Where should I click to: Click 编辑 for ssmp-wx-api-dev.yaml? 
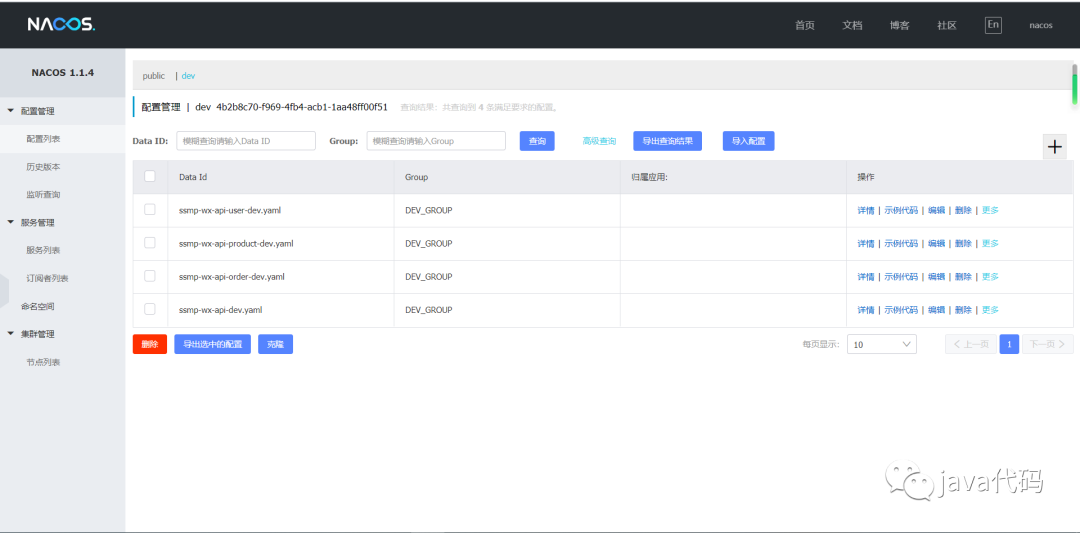pos(936,311)
